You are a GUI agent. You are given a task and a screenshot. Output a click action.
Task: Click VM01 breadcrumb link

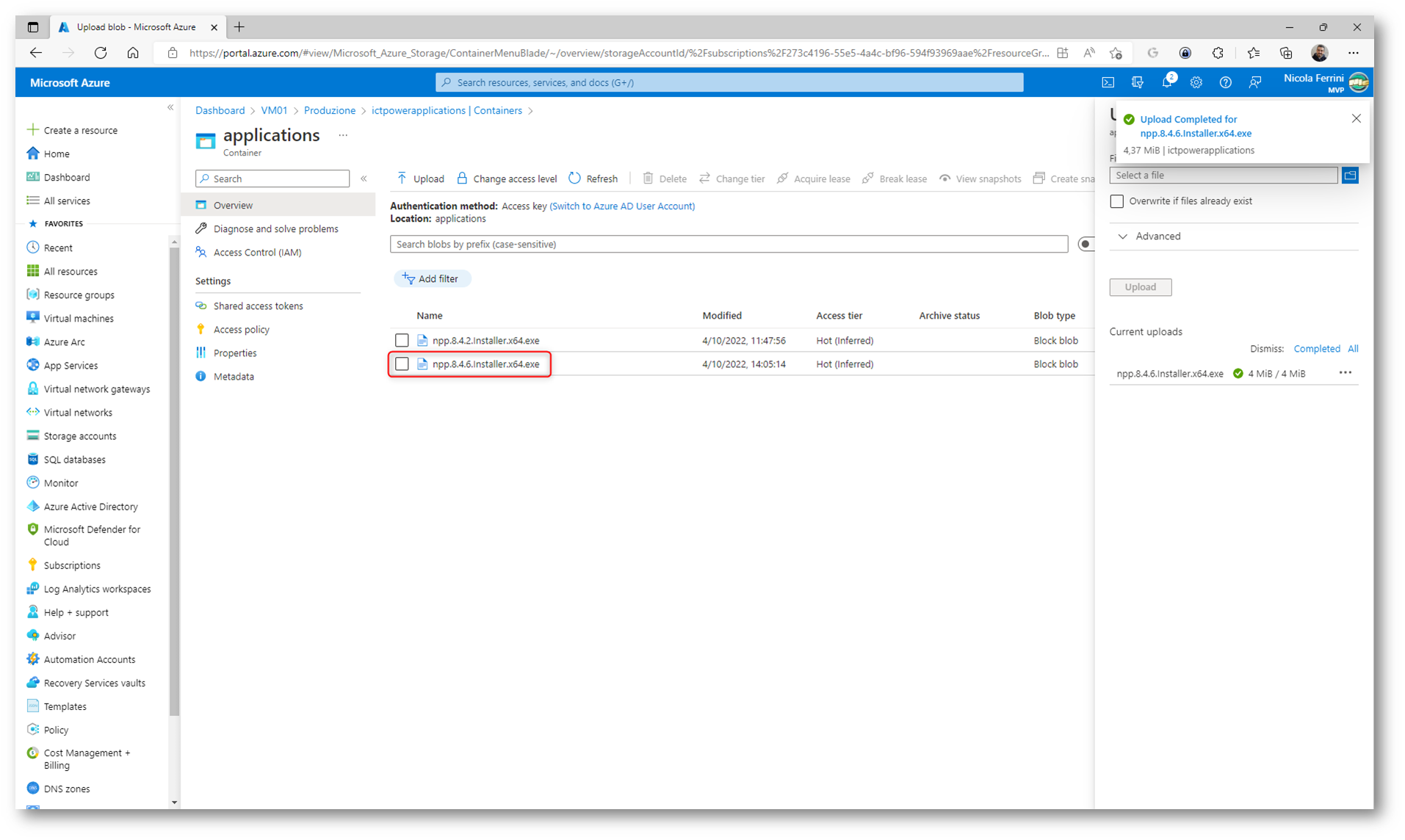(x=274, y=110)
